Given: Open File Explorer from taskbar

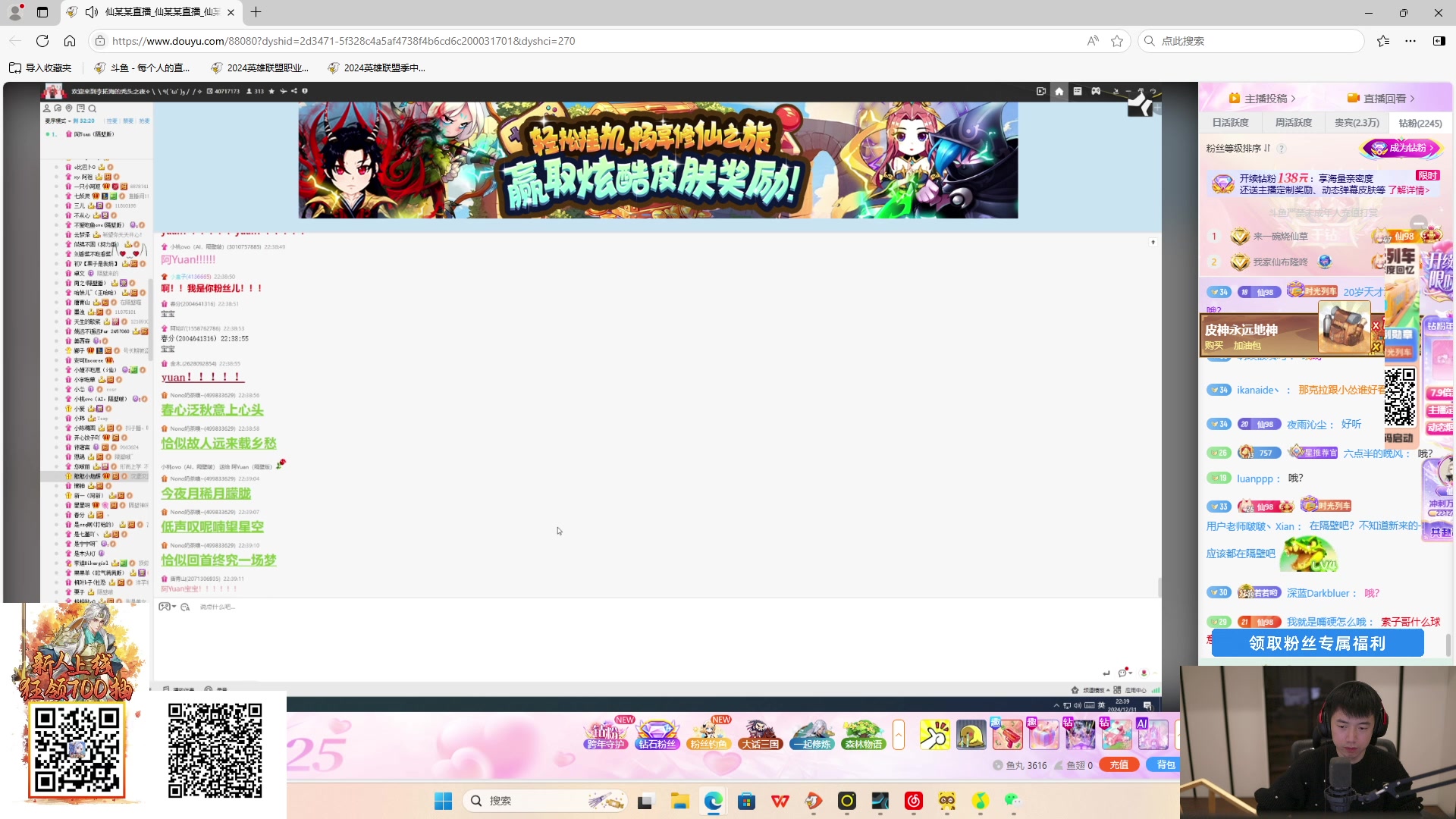Looking at the screenshot, I should (x=679, y=801).
